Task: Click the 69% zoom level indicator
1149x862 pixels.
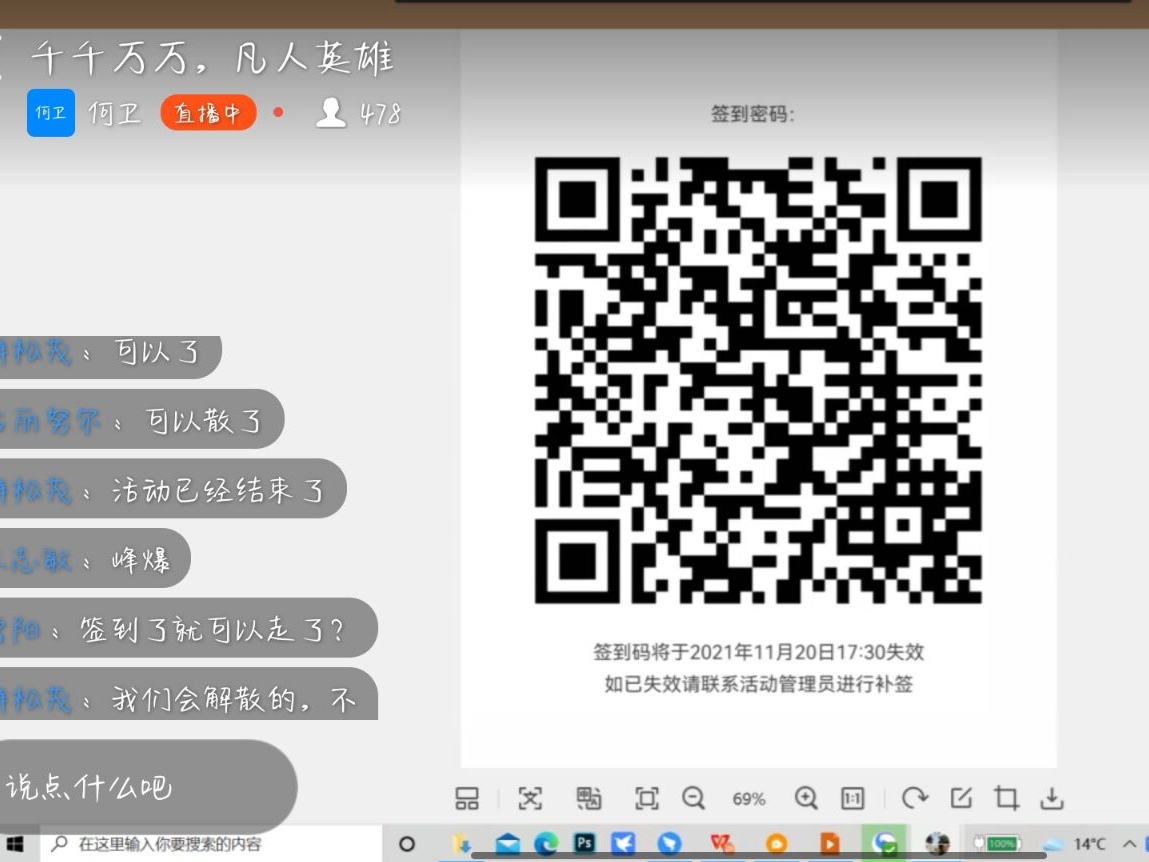Action: tap(749, 799)
